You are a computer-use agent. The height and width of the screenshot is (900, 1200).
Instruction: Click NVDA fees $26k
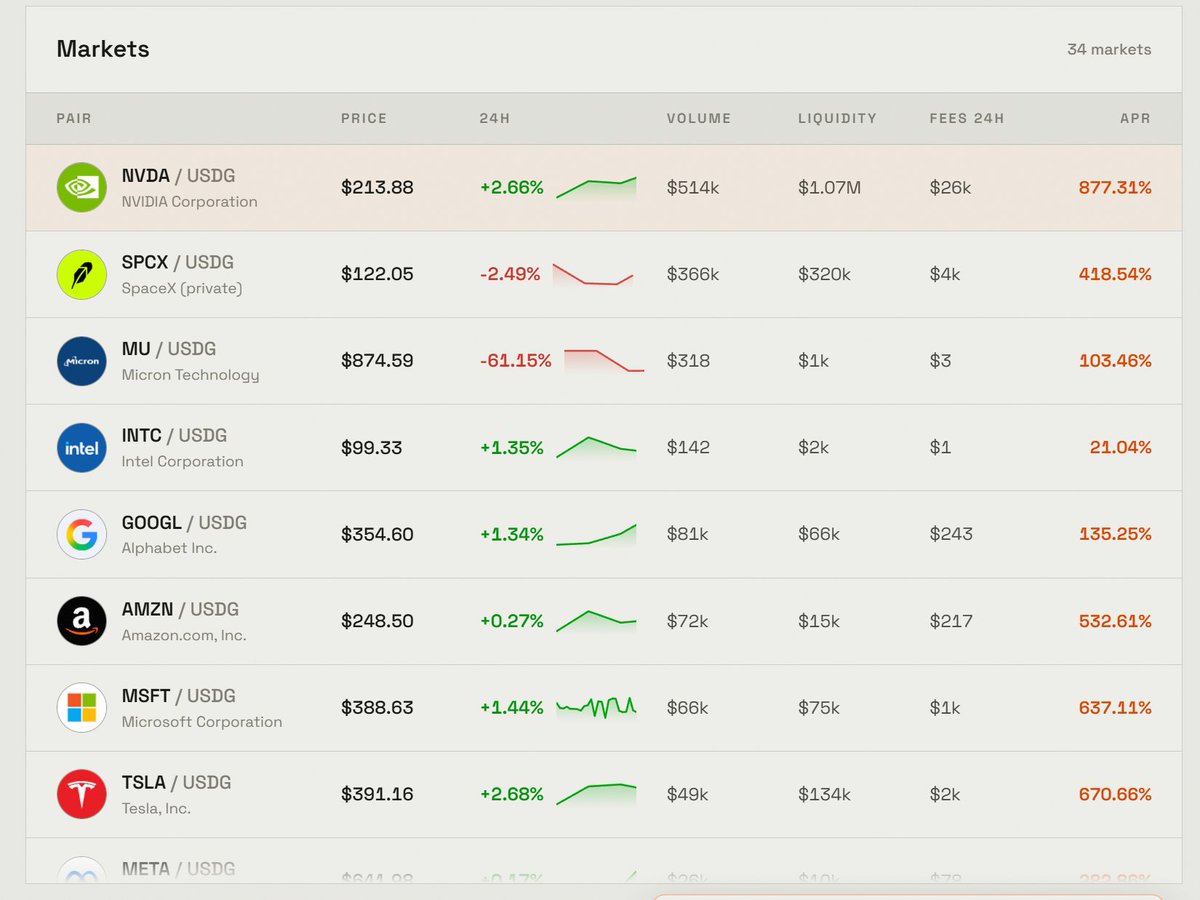coord(950,187)
